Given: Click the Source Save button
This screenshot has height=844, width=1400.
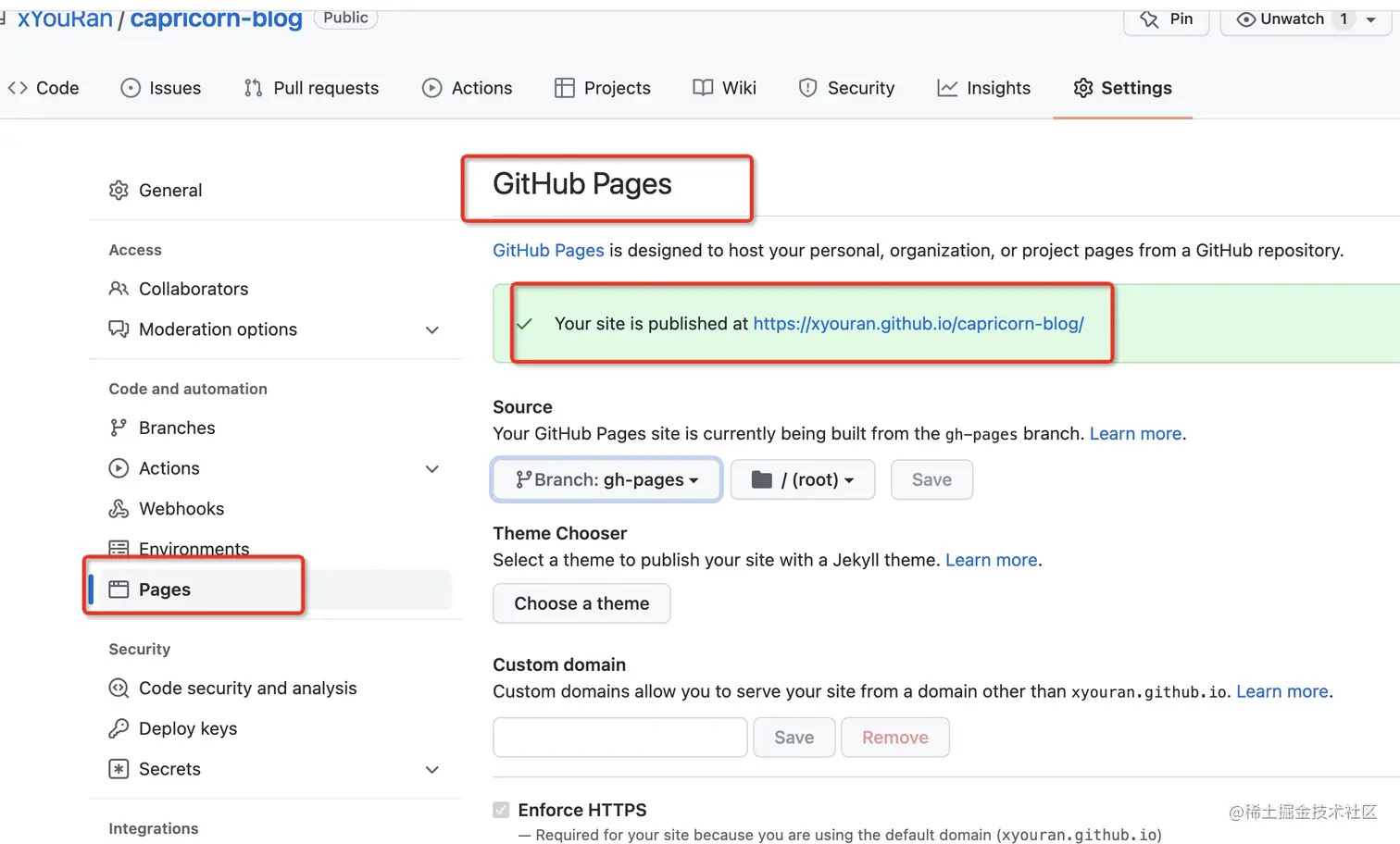Looking at the screenshot, I should click(931, 479).
